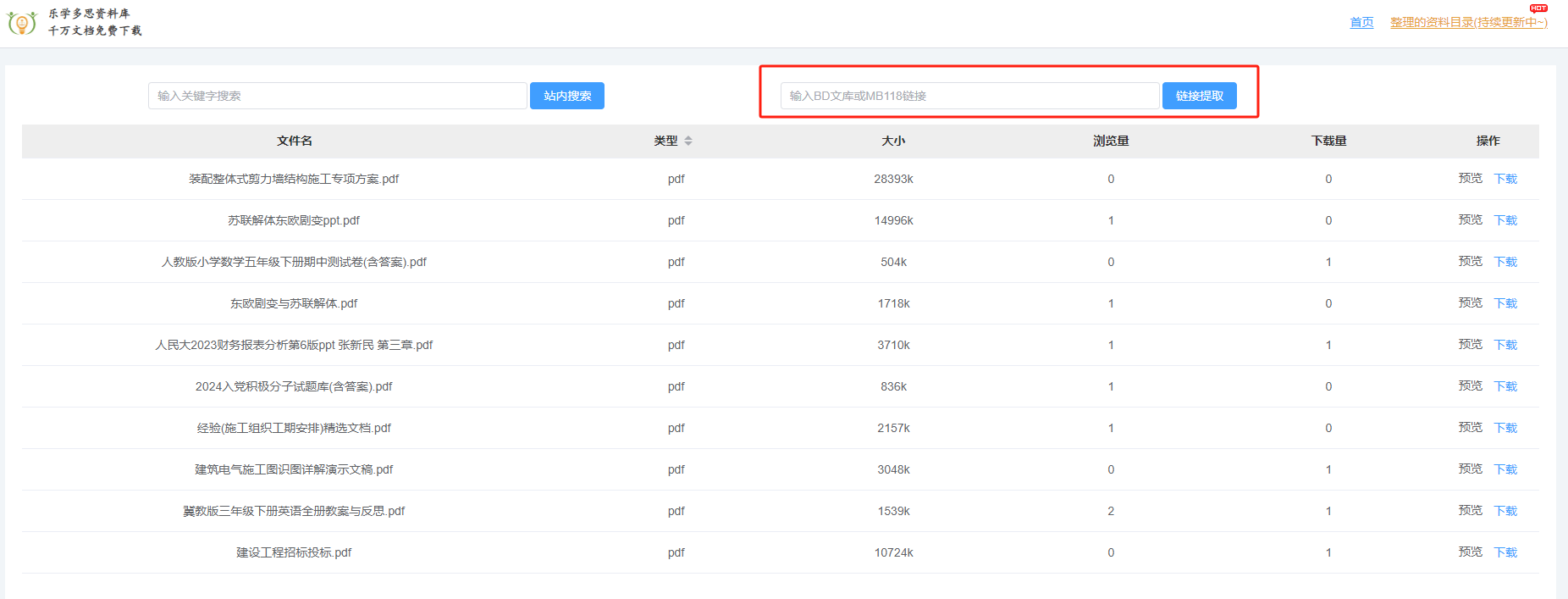This screenshot has width=1568, height=599.
Task: Download 苏联解体东欧剧变ppt.pdf
Action: coord(1505,220)
